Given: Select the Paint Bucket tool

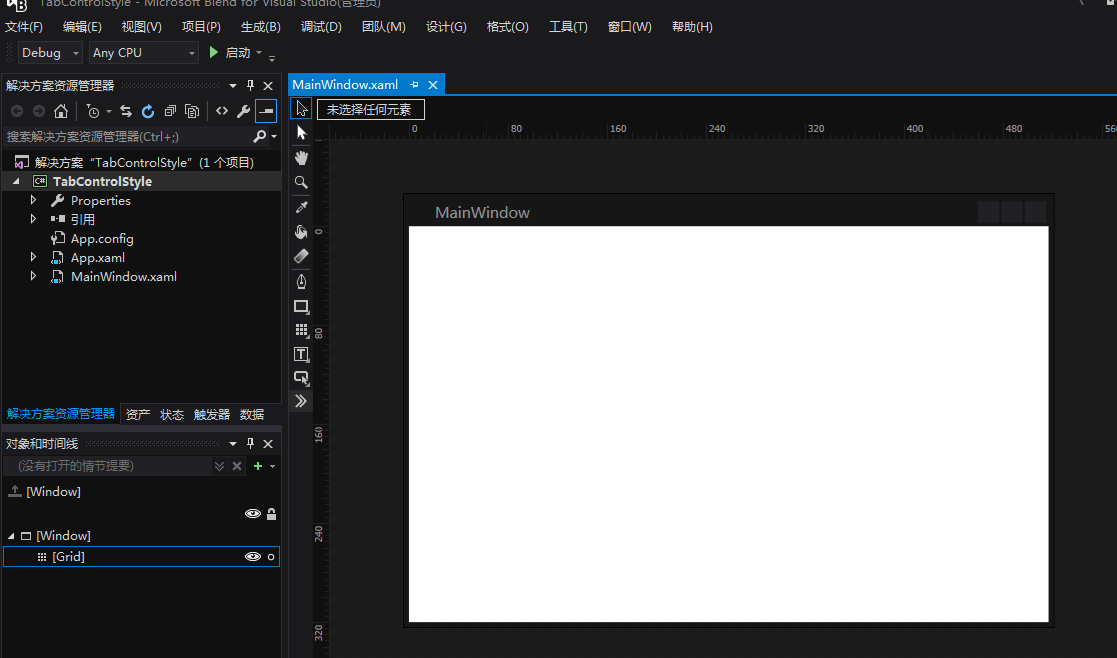Looking at the screenshot, I should 301,231.
